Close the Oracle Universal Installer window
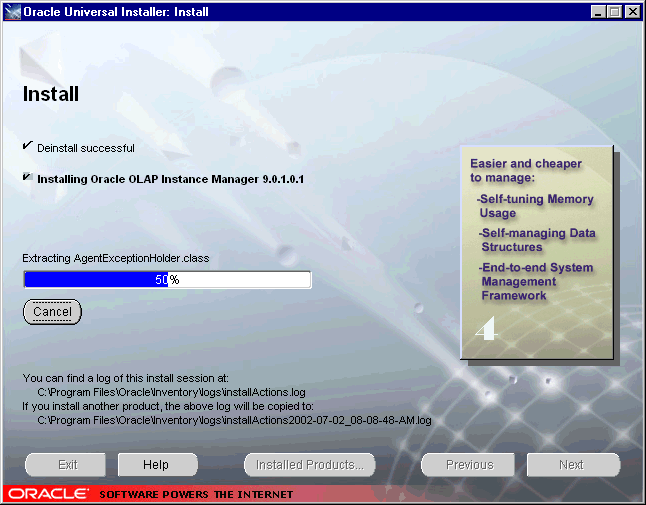This screenshot has height=505, width=646. [632, 12]
